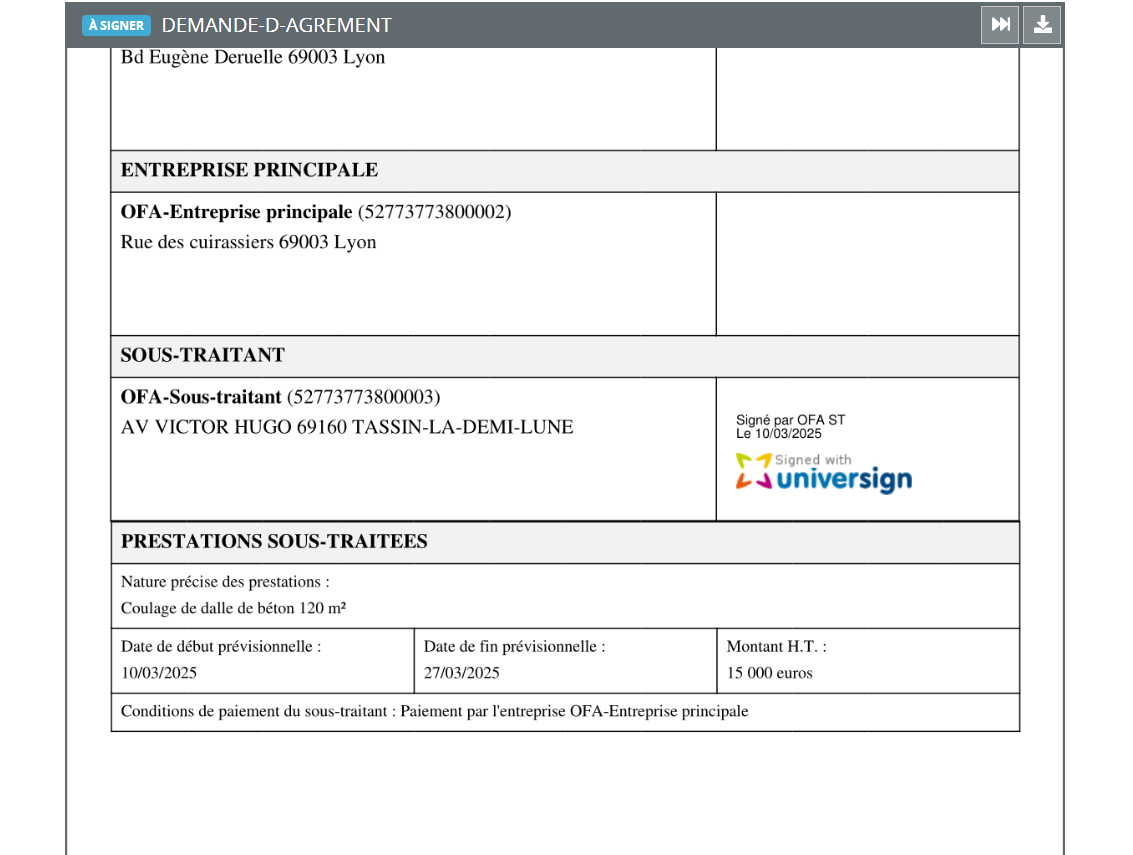
Task: Download the document with the download icon
Action: click(1042, 25)
